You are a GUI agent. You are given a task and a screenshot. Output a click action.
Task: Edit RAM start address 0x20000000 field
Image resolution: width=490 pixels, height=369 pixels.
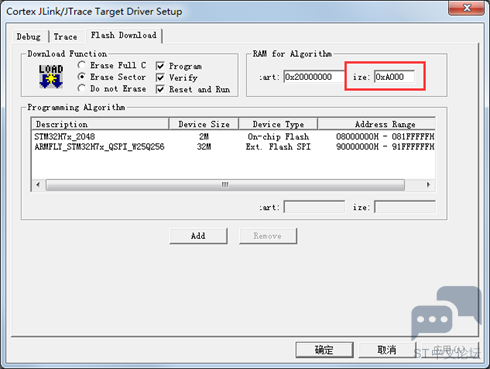click(x=314, y=77)
